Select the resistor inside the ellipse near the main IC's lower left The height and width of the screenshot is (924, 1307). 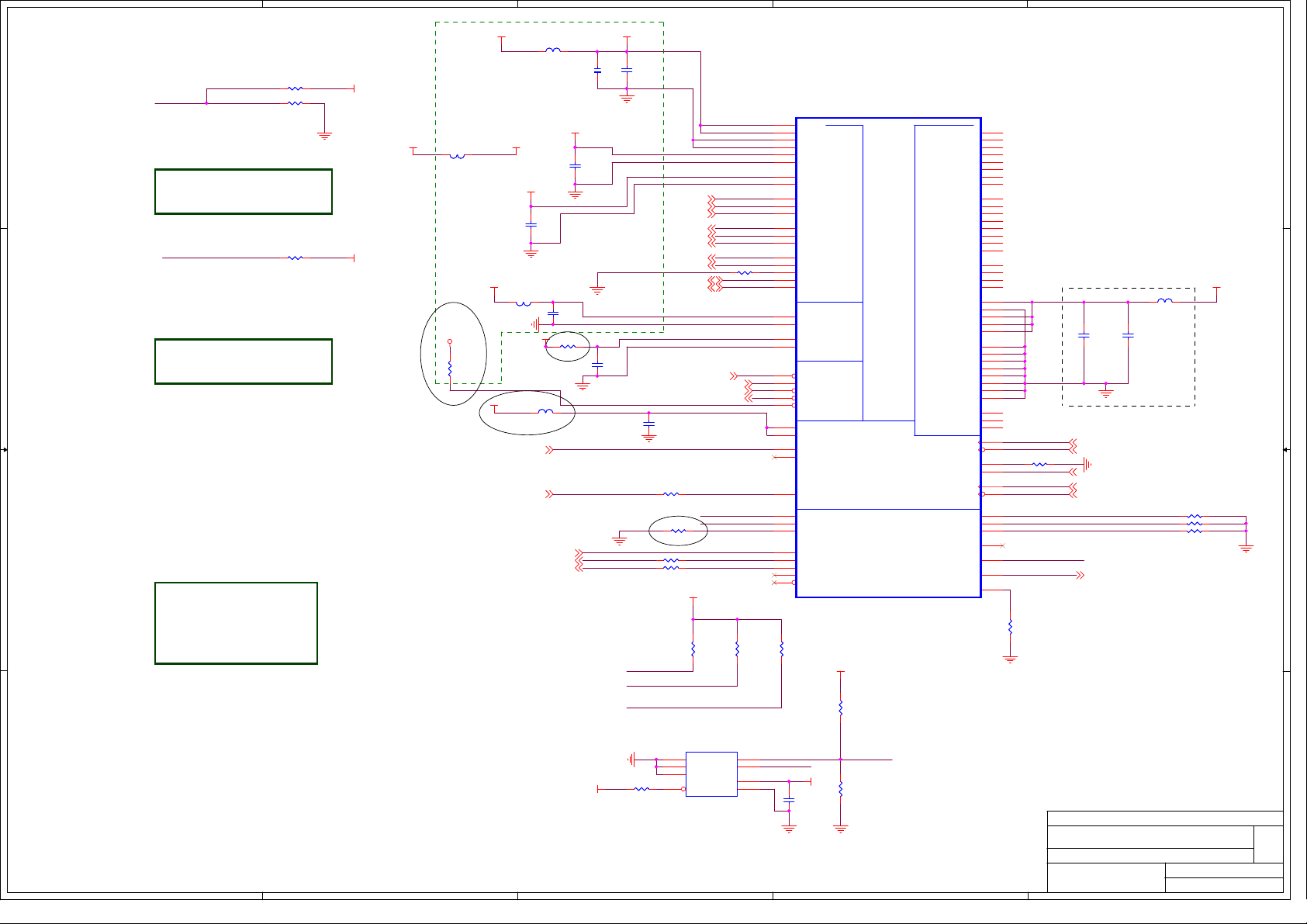pos(678,531)
